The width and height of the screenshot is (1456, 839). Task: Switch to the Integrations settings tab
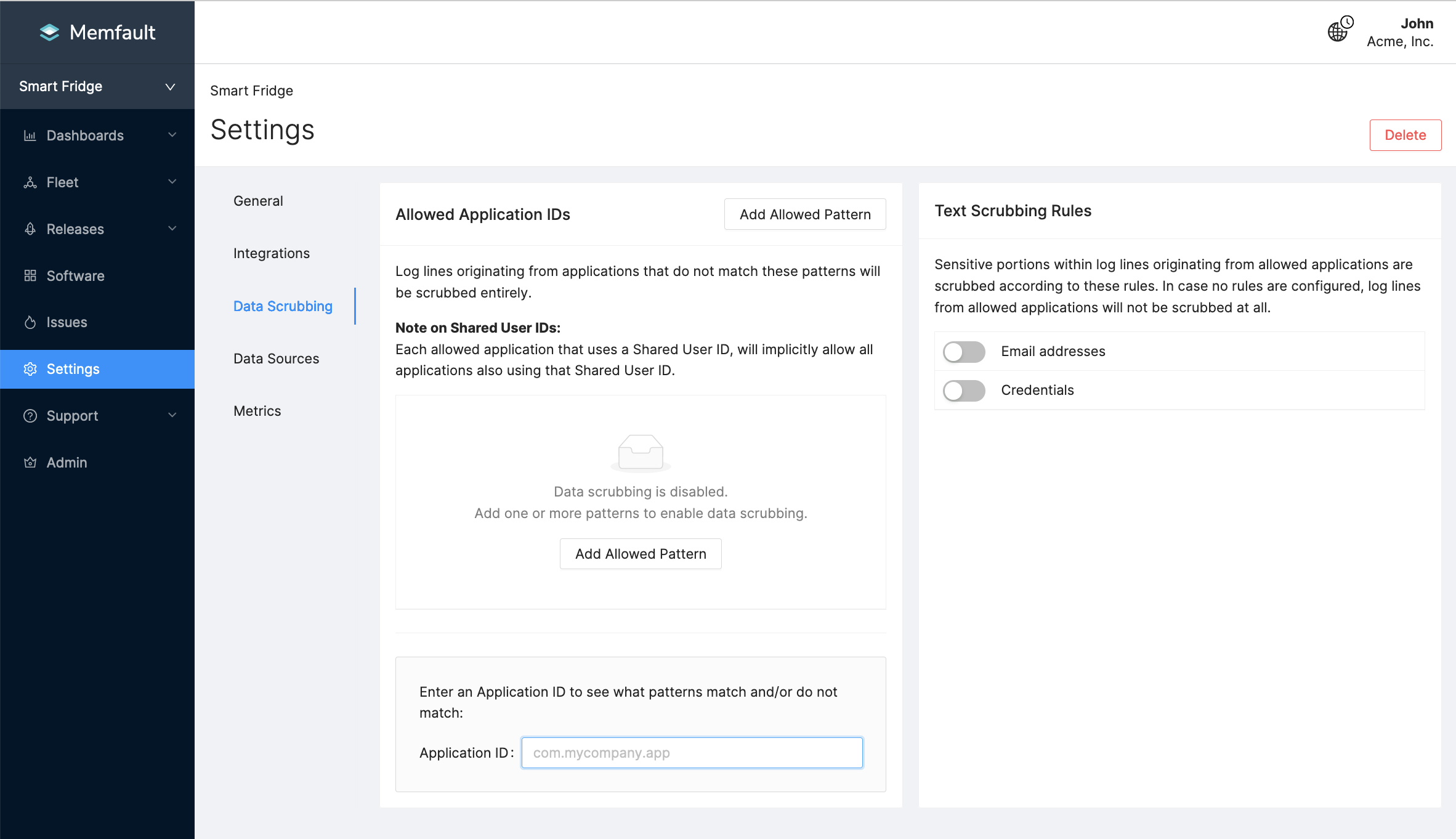(271, 253)
